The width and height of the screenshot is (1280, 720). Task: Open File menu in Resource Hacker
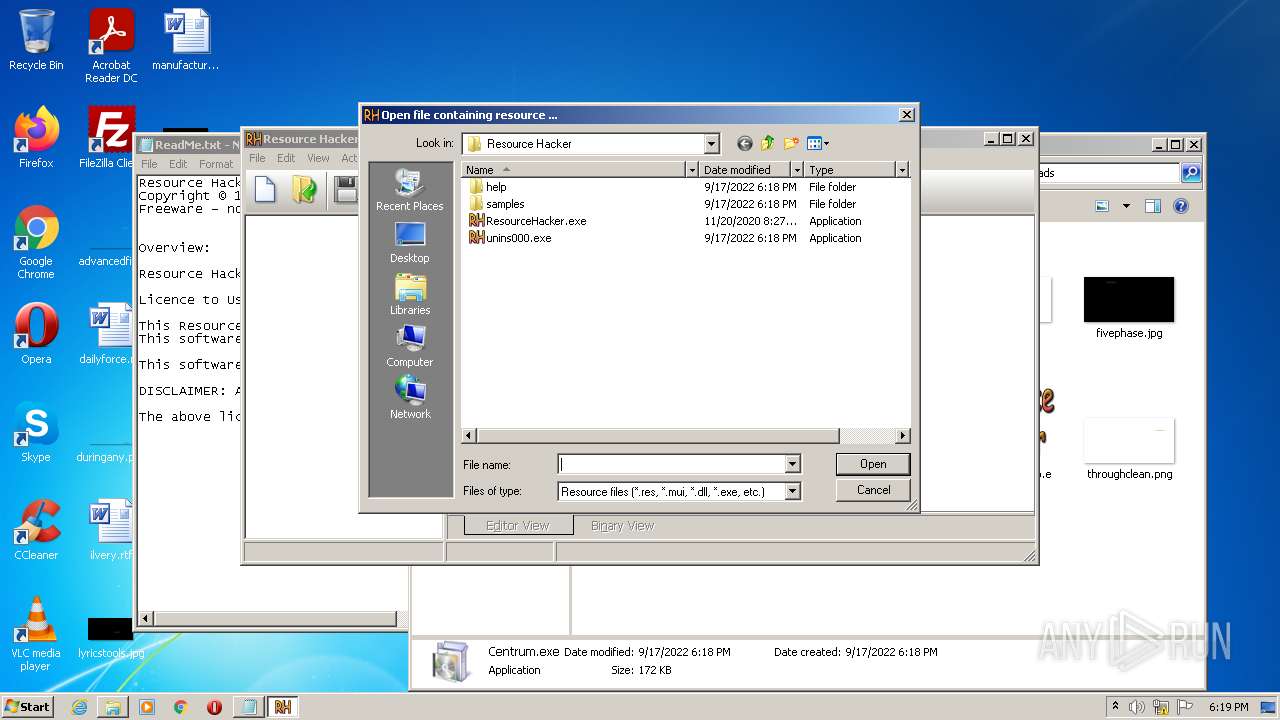pyautogui.click(x=257, y=158)
